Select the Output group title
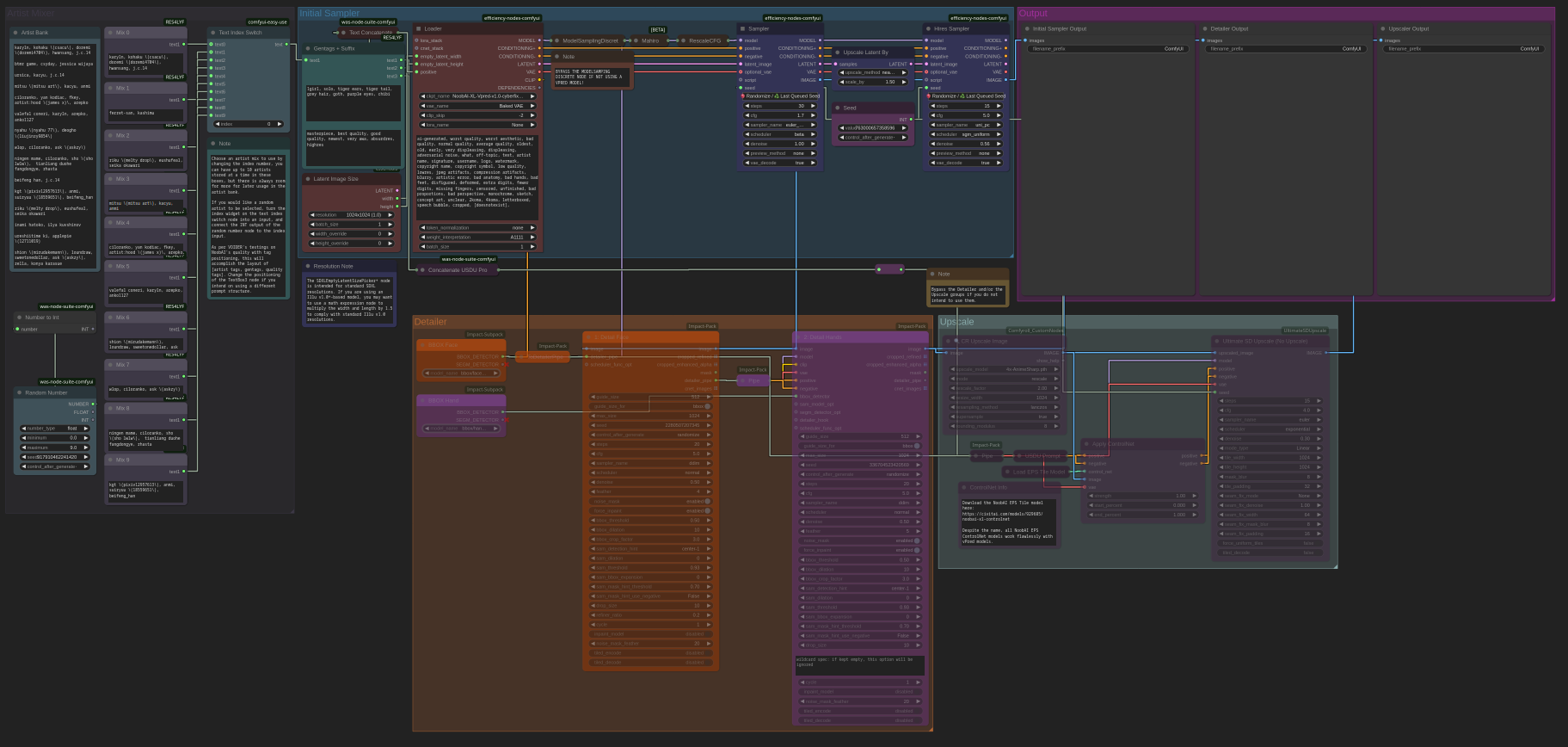 (x=1033, y=14)
